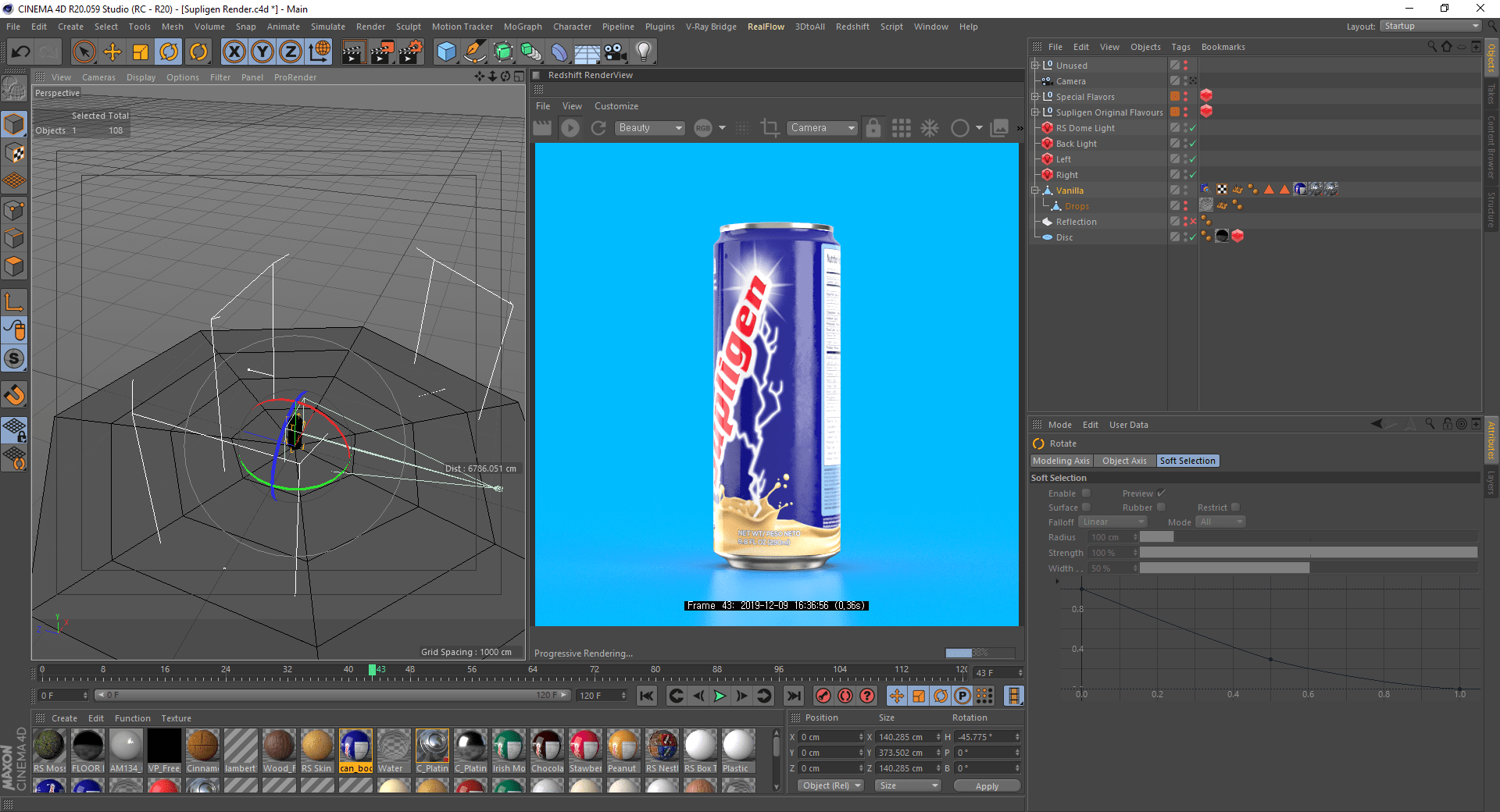Click the Width slider bar

click(1308, 568)
